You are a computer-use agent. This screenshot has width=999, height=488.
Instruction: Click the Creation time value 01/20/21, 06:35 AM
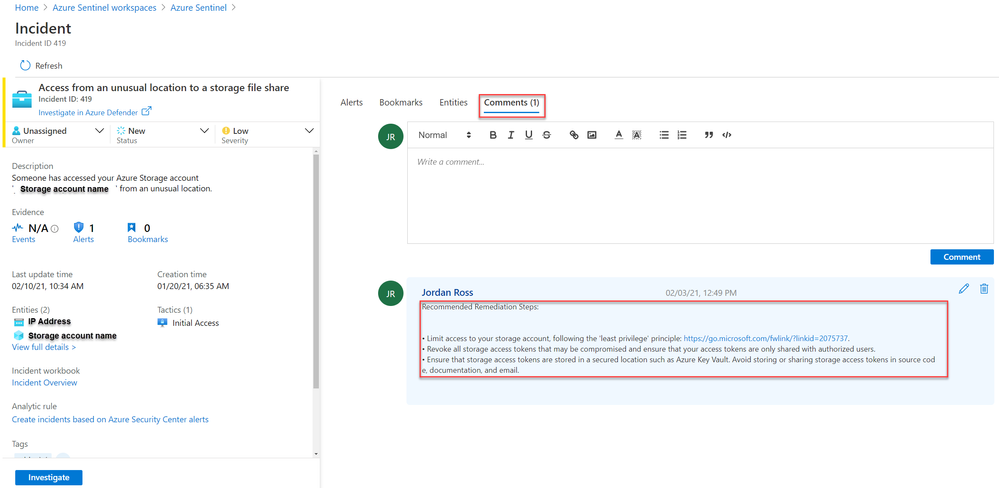pyautogui.click(x=194, y=287)
